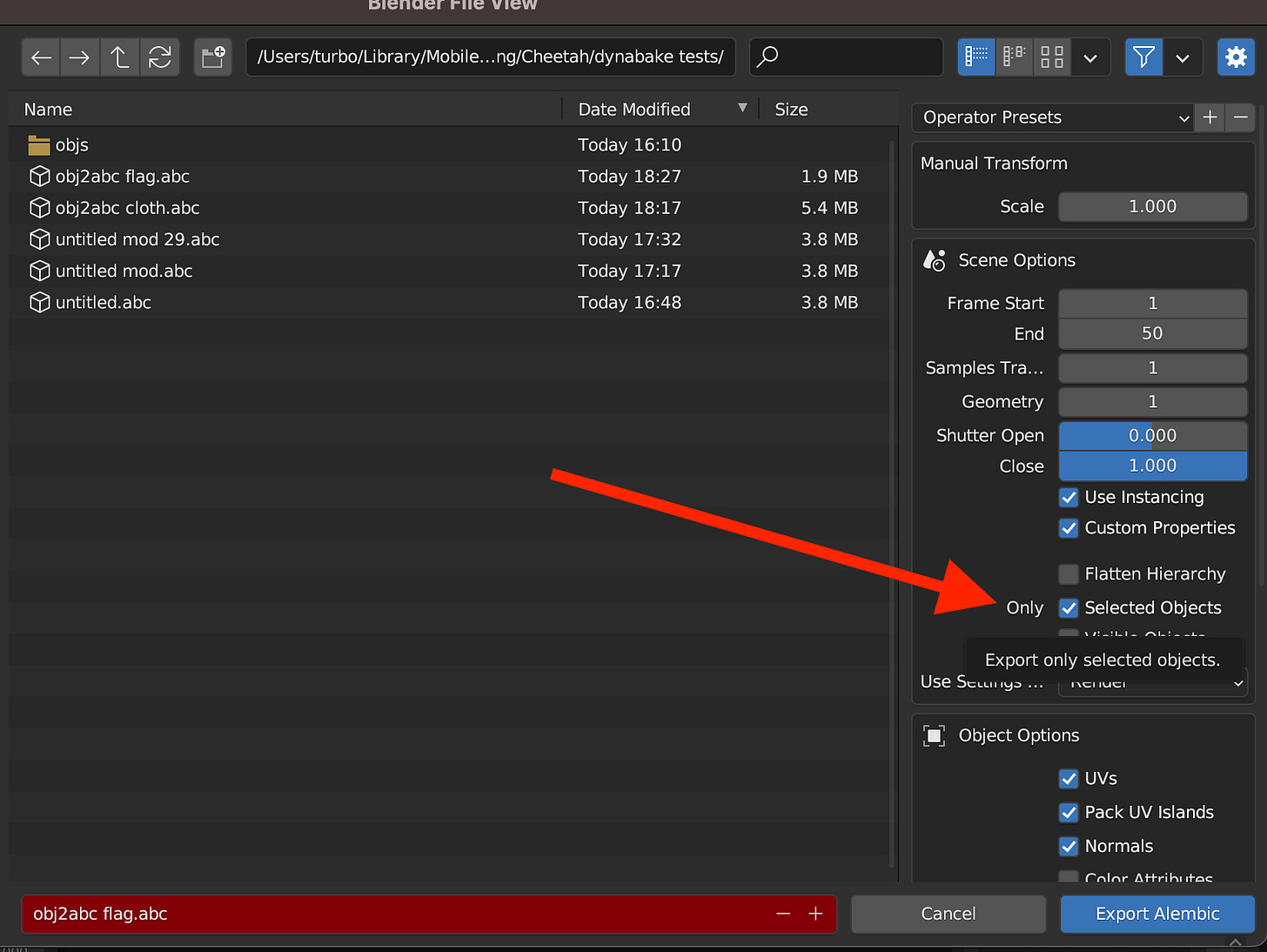The height and width of the screenshot is (952, 1267).
Task: Disable Selected Objects only checkbox
Action: (1069, 608)
